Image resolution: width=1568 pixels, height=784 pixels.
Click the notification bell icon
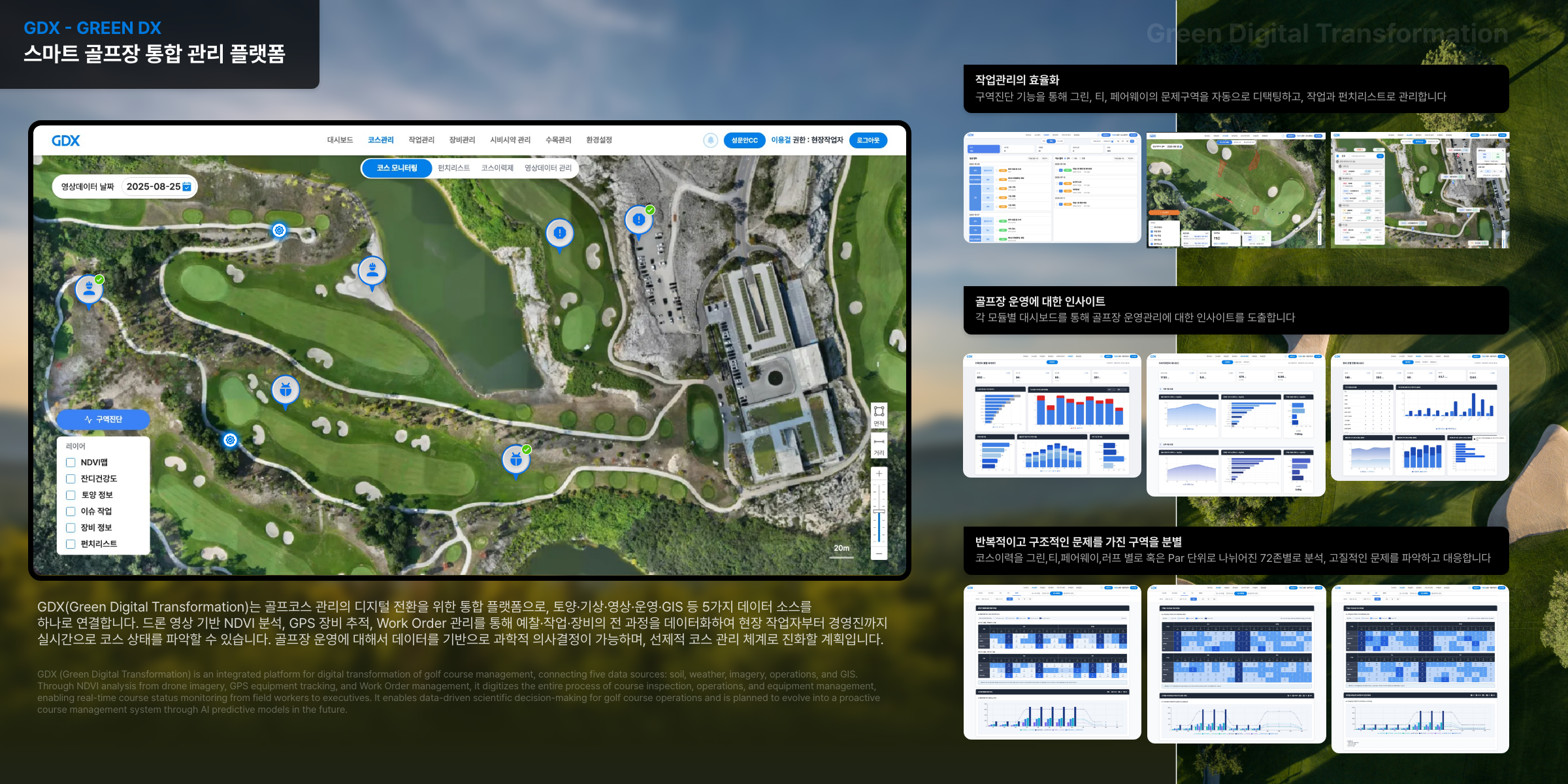pos(710,140)
